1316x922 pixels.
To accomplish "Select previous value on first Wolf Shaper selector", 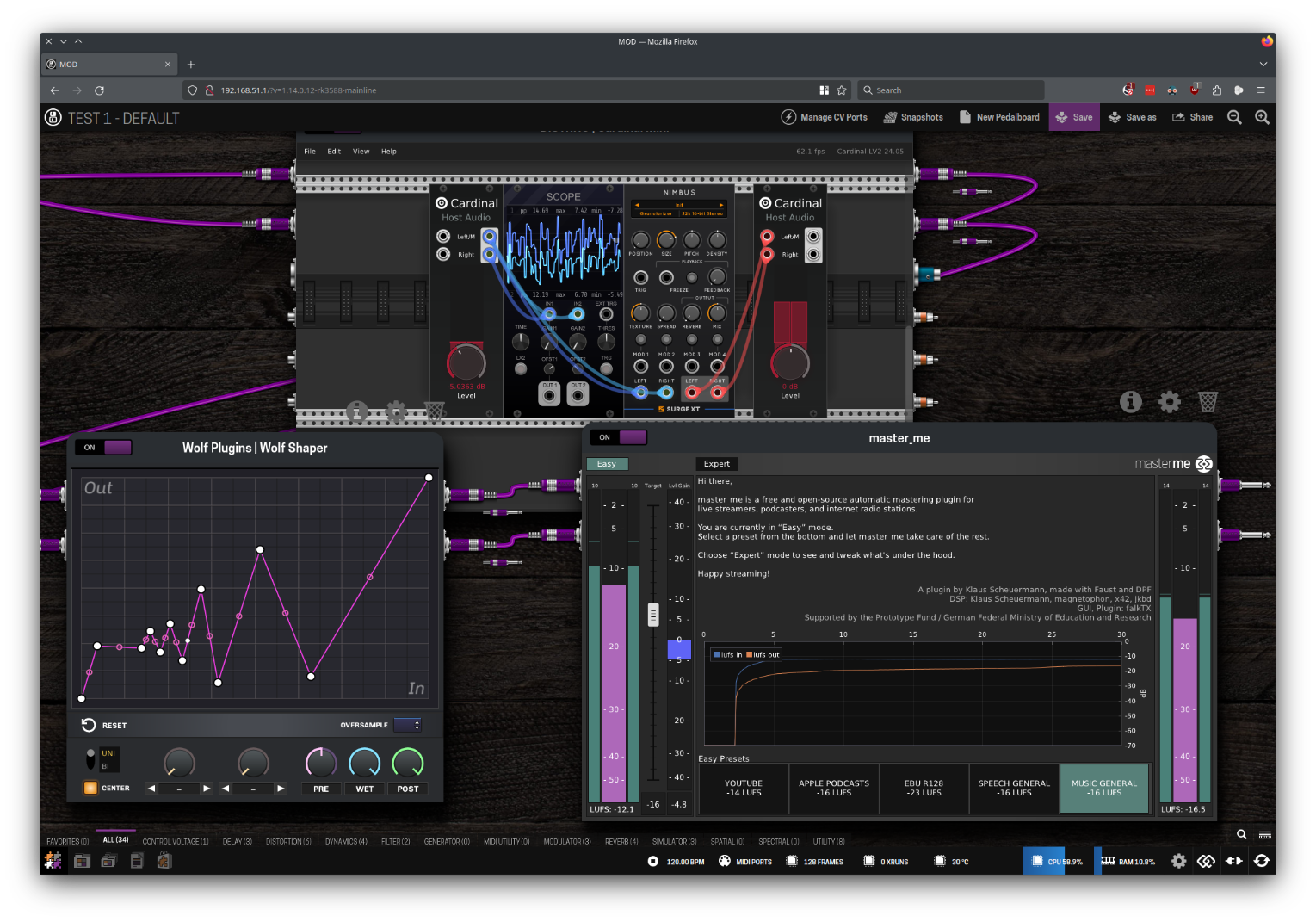I will tap(151, 789).
